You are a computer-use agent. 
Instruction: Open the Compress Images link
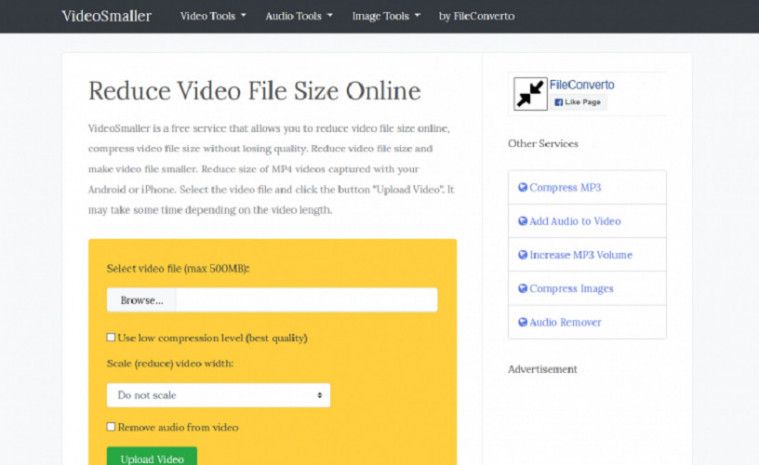(571, 288)
